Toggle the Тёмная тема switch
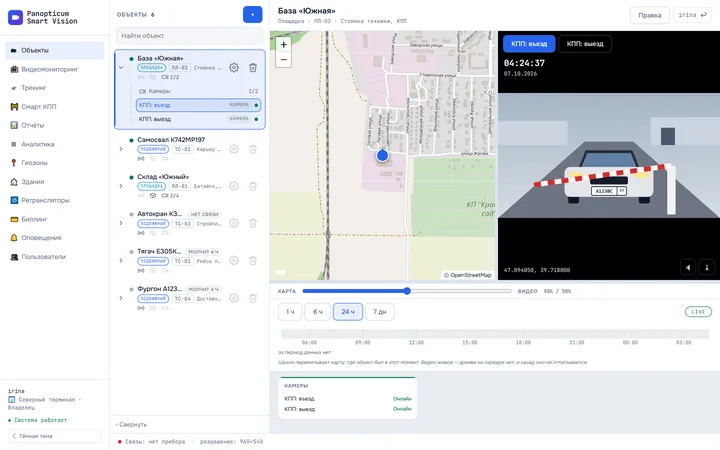The width and height of the screenshot is (720, 450). click(x=55, y=436)
